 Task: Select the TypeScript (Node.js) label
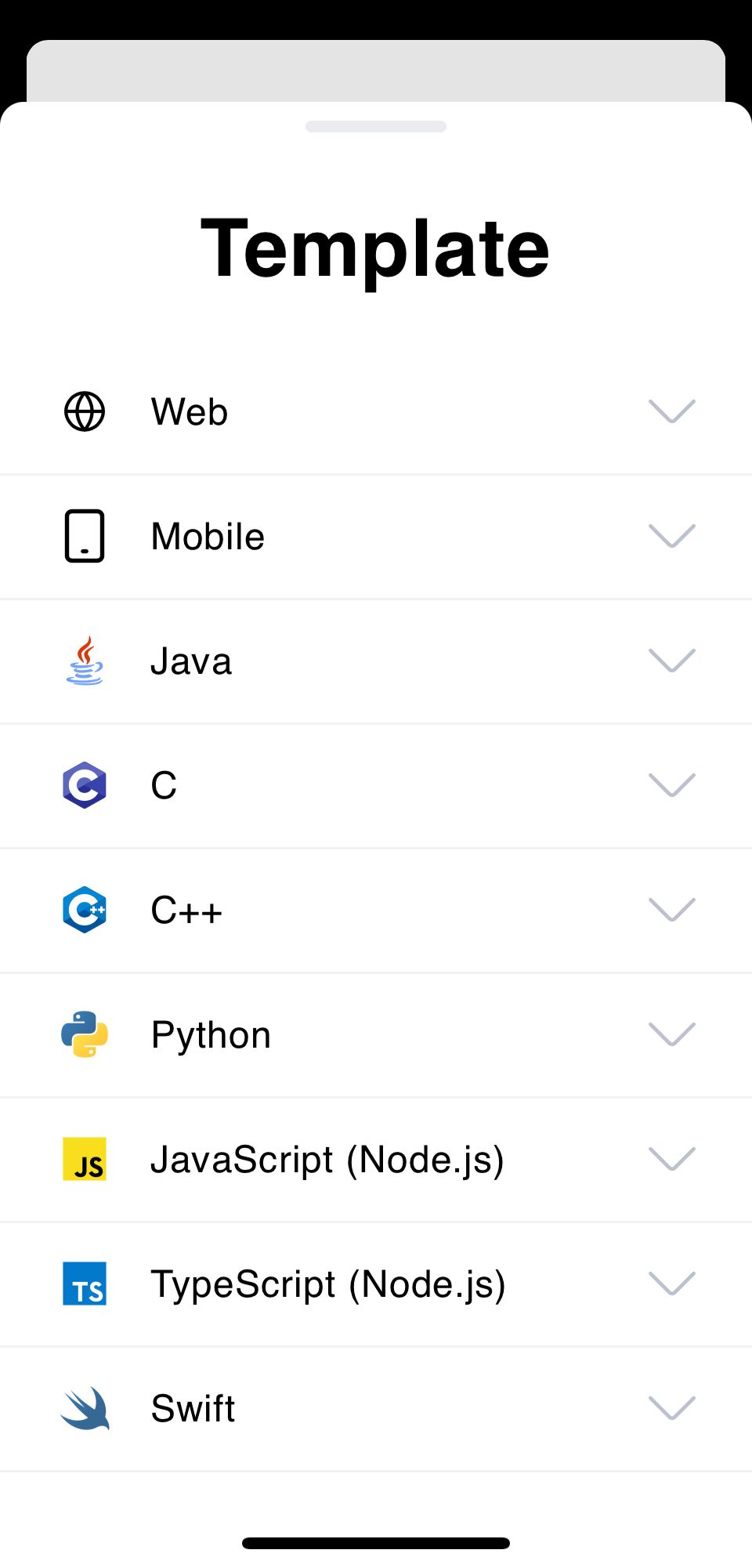pos(327,1284)
